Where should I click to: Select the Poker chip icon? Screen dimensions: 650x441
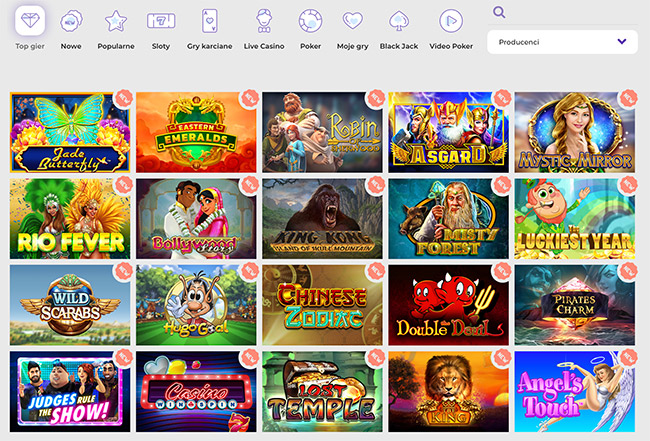[310, 21]
